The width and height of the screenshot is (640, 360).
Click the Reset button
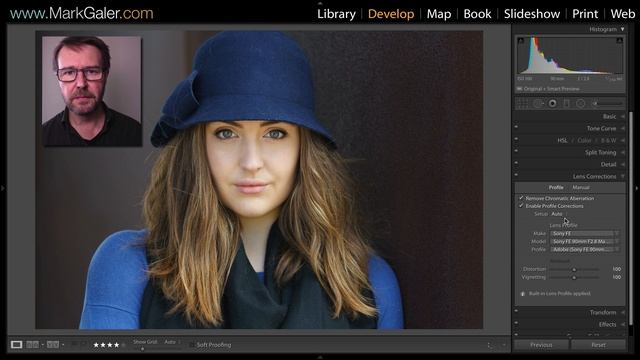pyautogui.click(x=598, y=345)
